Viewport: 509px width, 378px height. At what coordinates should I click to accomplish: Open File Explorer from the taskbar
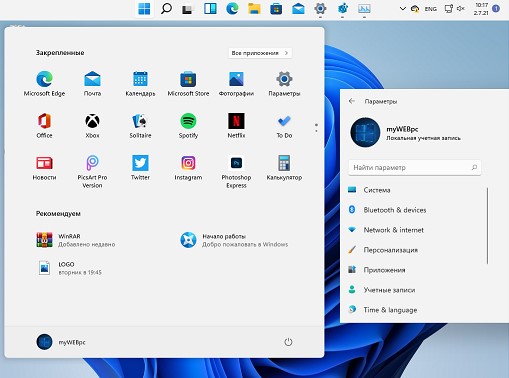[x=254, y=9]
